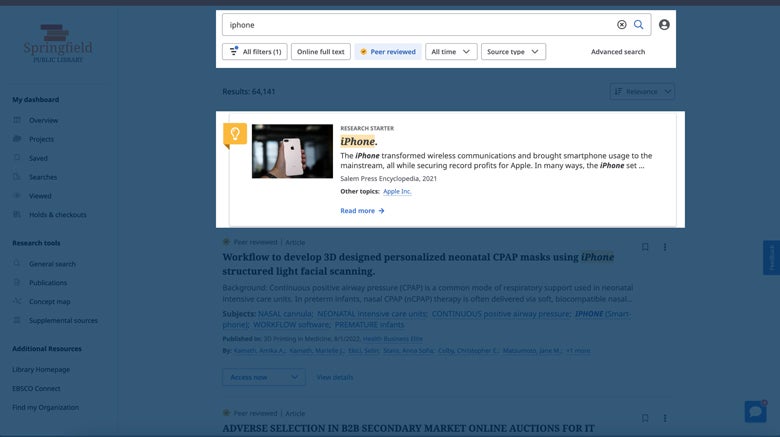Go to Saved in My dashboard
Image resolution: width=780 pixels, height=437 pixels.
click(x=38, y=158)
